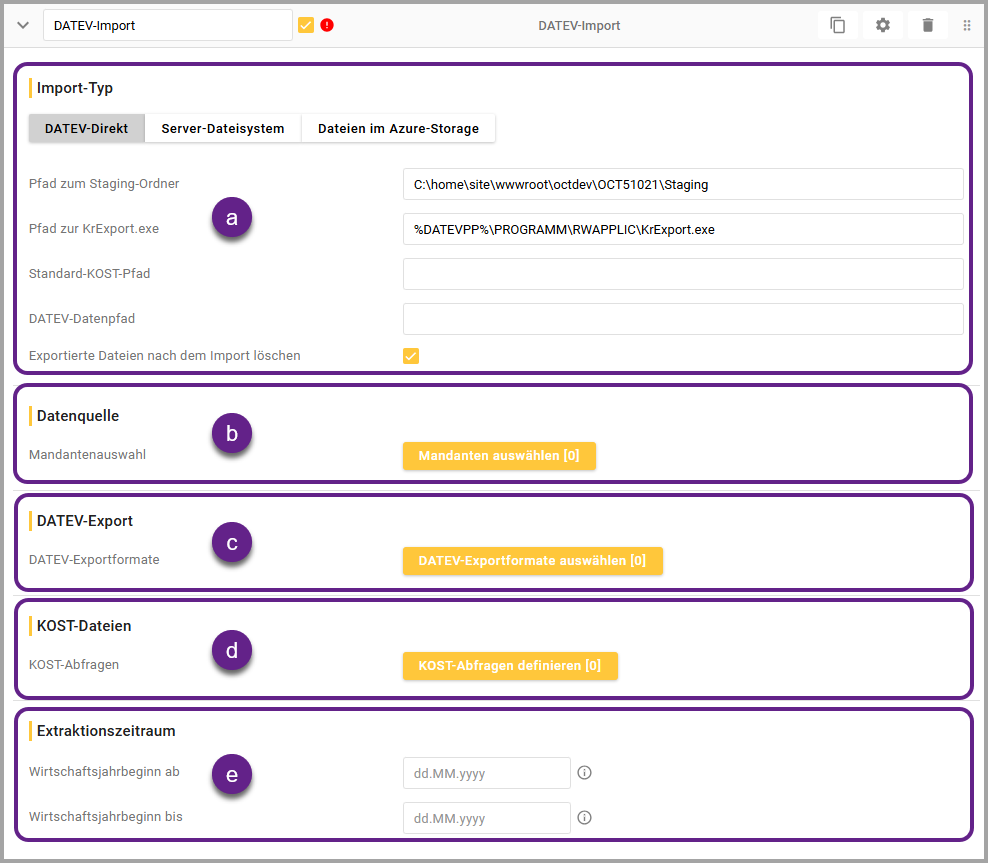
Task: Click info icon next to Wirtschaftsjahrbeginn ab
Action: click(x=585, y=773)
